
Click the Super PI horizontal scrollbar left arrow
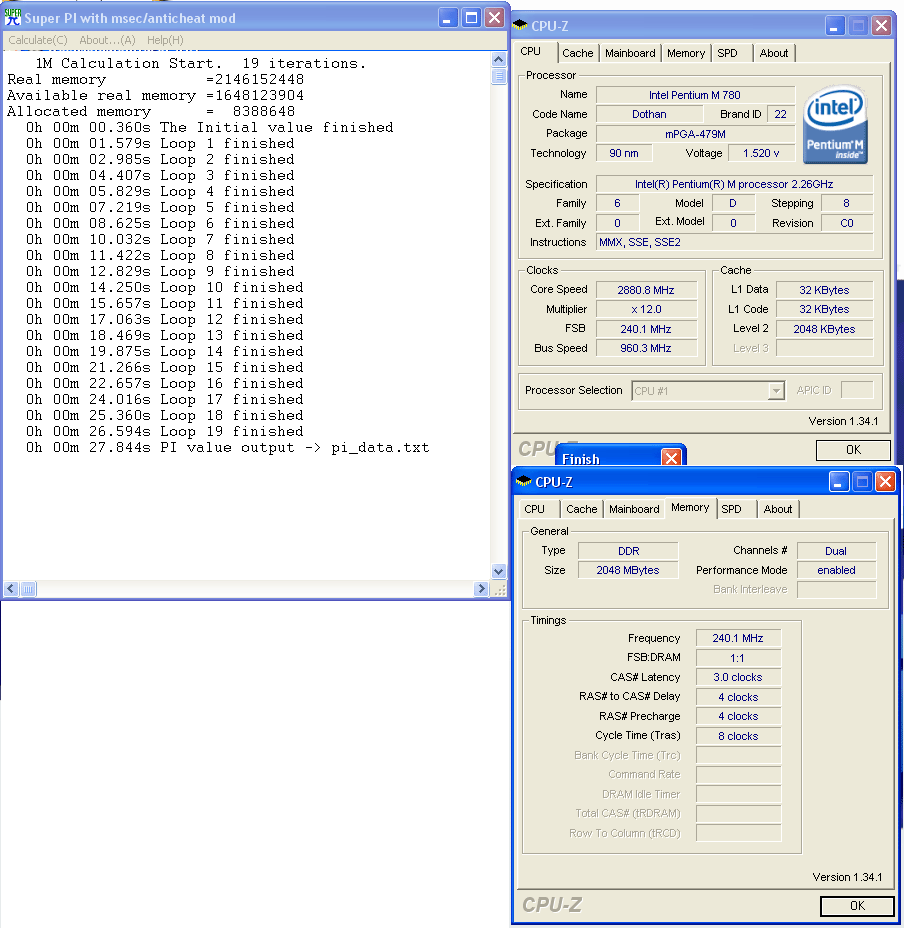click(11, 589)
